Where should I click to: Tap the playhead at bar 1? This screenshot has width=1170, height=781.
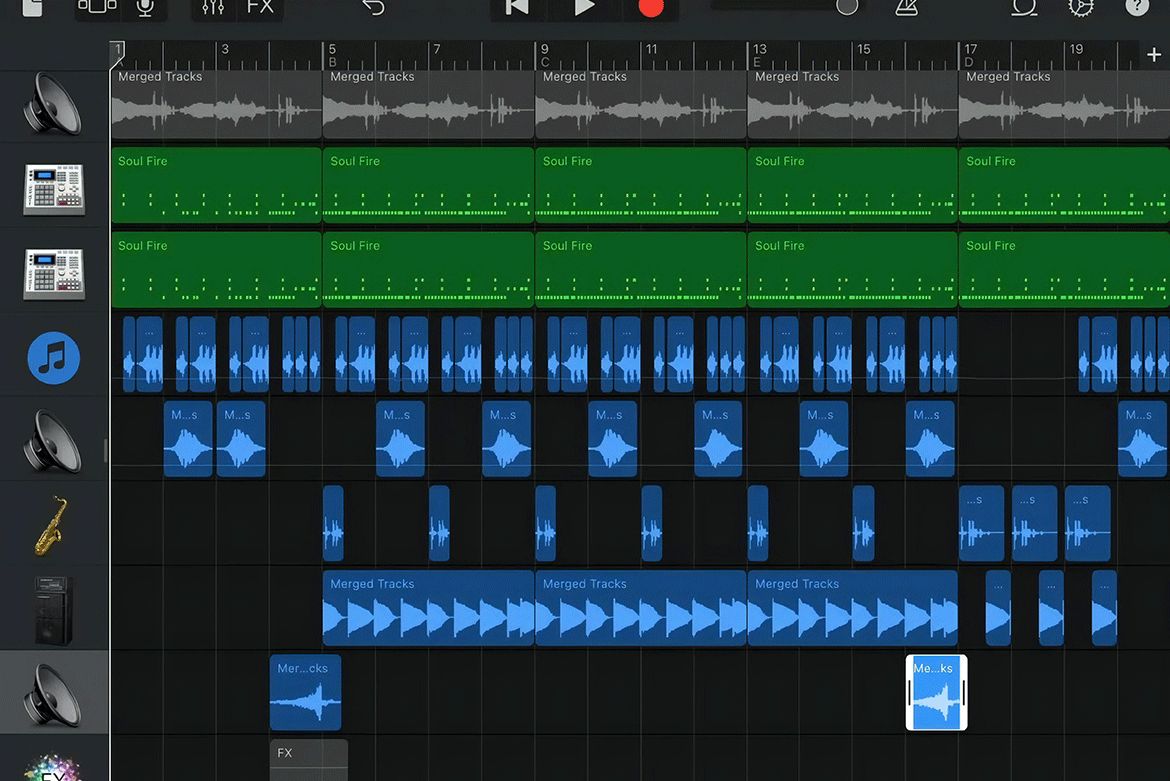(117, 54)
